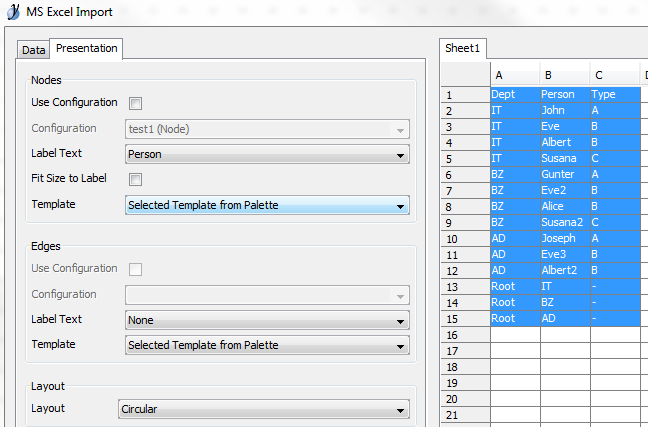
Task: Expand the Nodes Template dropdown
Action: (267, 205)
